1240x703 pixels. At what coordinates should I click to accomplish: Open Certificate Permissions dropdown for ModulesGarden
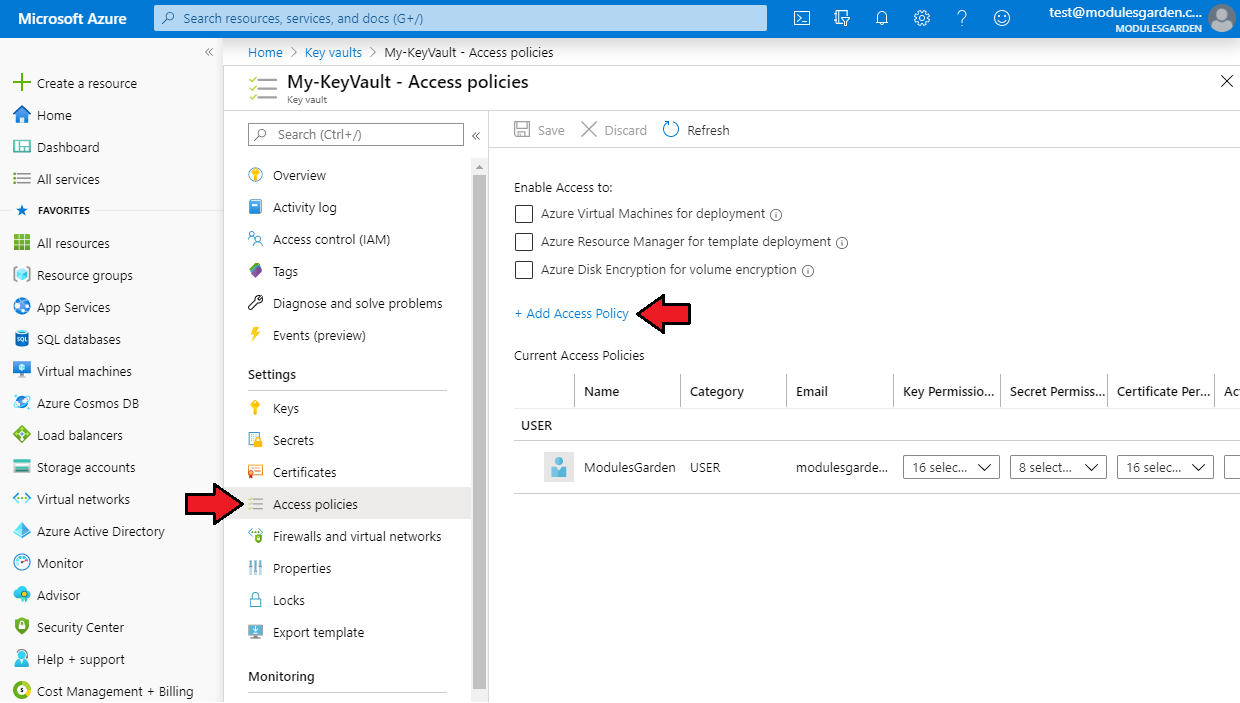tap(1165, 467)
